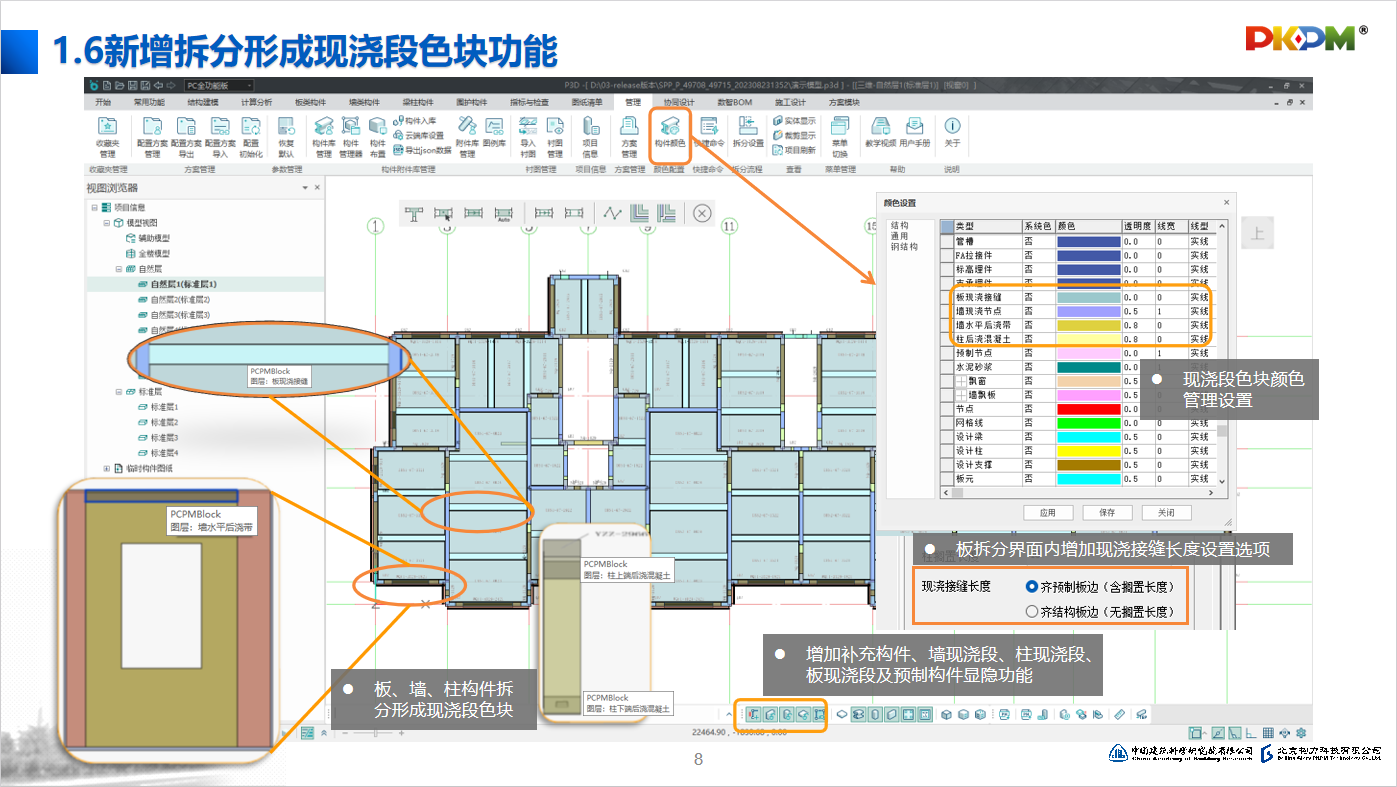Click 导出json数据 in the ribbon
The image size is (1397, 787).
point(422,150)
